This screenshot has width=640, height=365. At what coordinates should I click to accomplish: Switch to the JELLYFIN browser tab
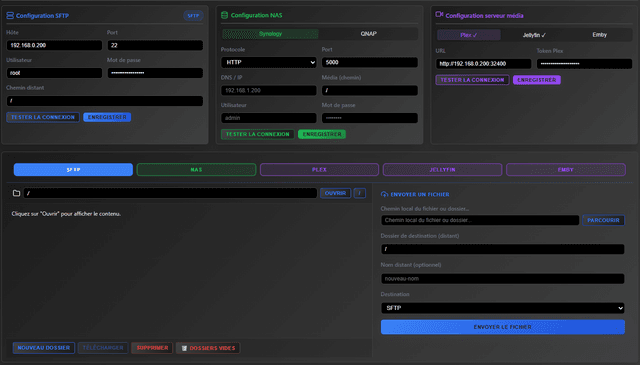pyautogui.click(x=442, y=169)
